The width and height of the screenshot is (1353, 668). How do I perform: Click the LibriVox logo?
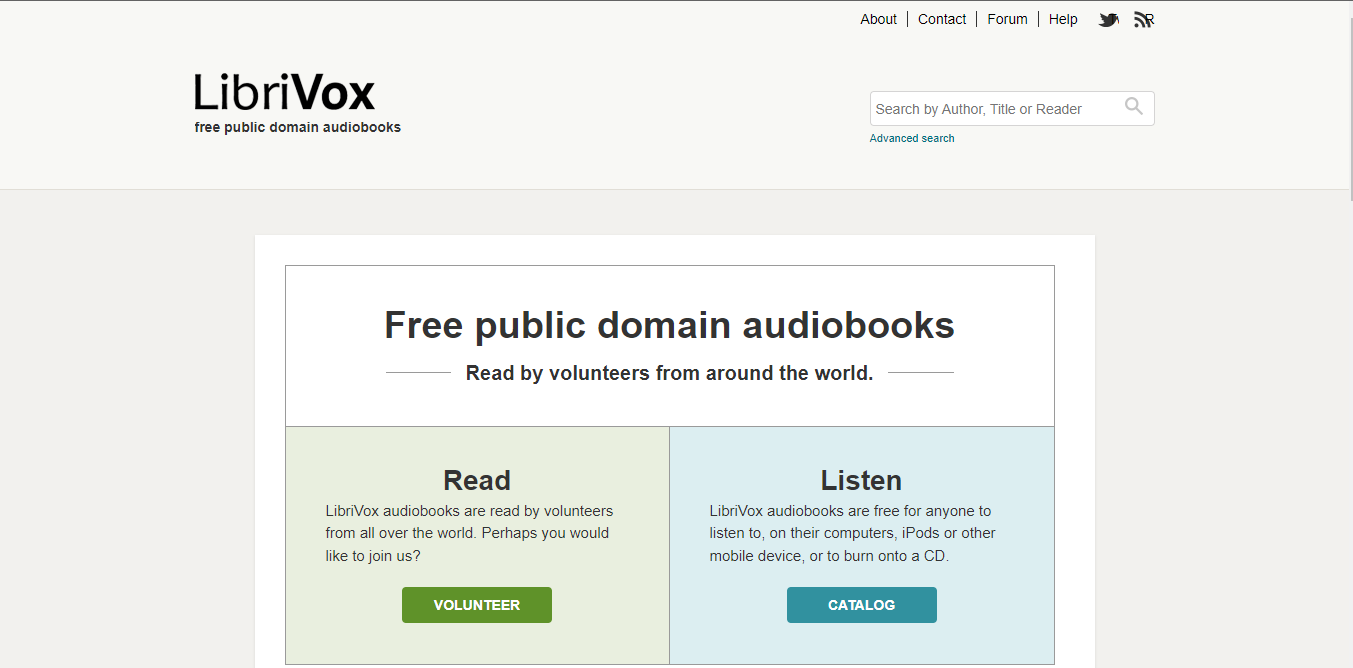[285, 92]
